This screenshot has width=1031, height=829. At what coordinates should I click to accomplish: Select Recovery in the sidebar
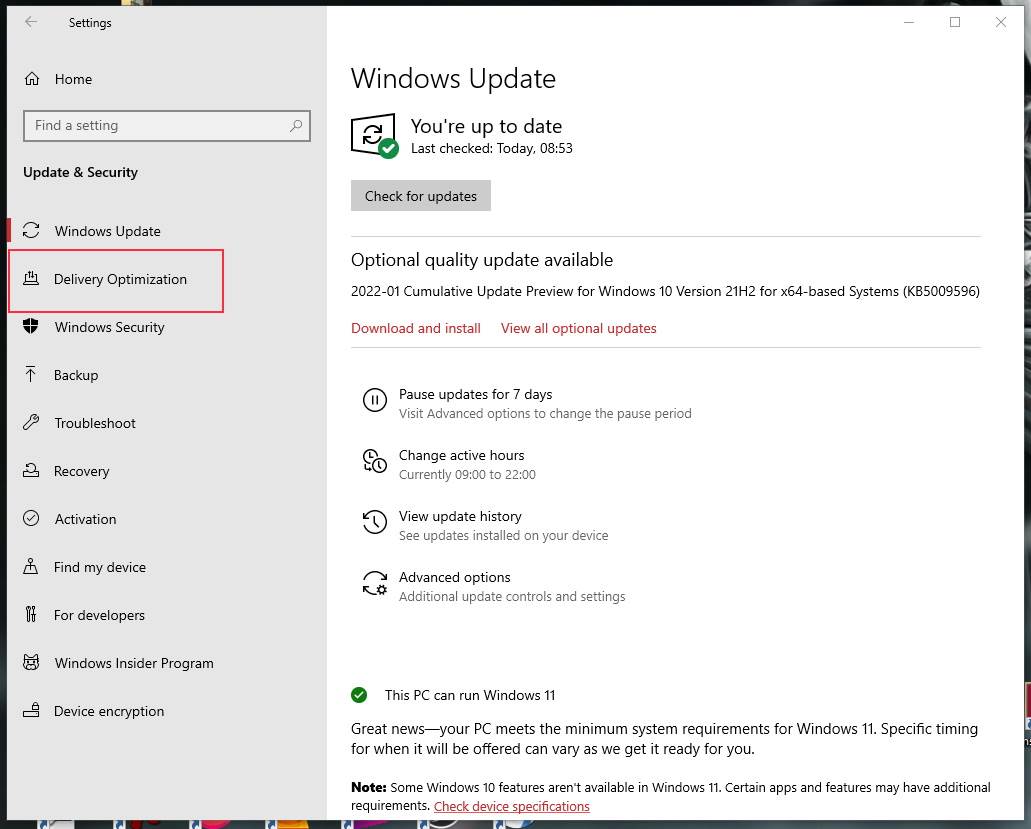81,472
